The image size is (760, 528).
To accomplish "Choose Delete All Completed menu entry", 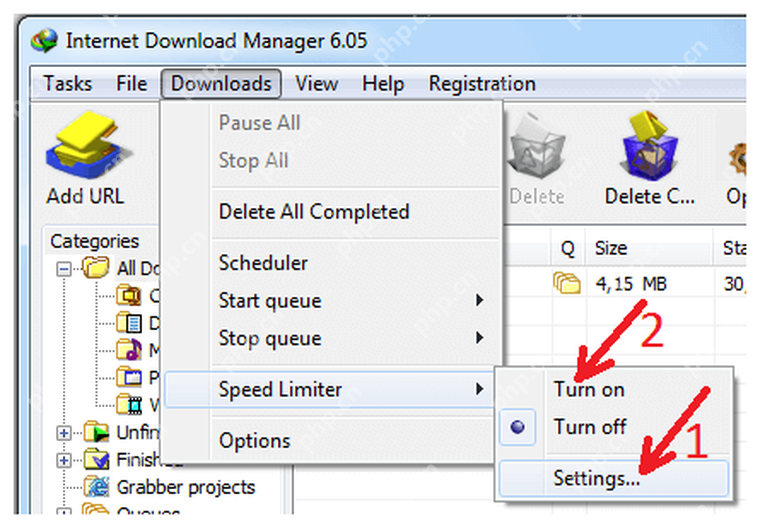I will (x=331, y=212).
